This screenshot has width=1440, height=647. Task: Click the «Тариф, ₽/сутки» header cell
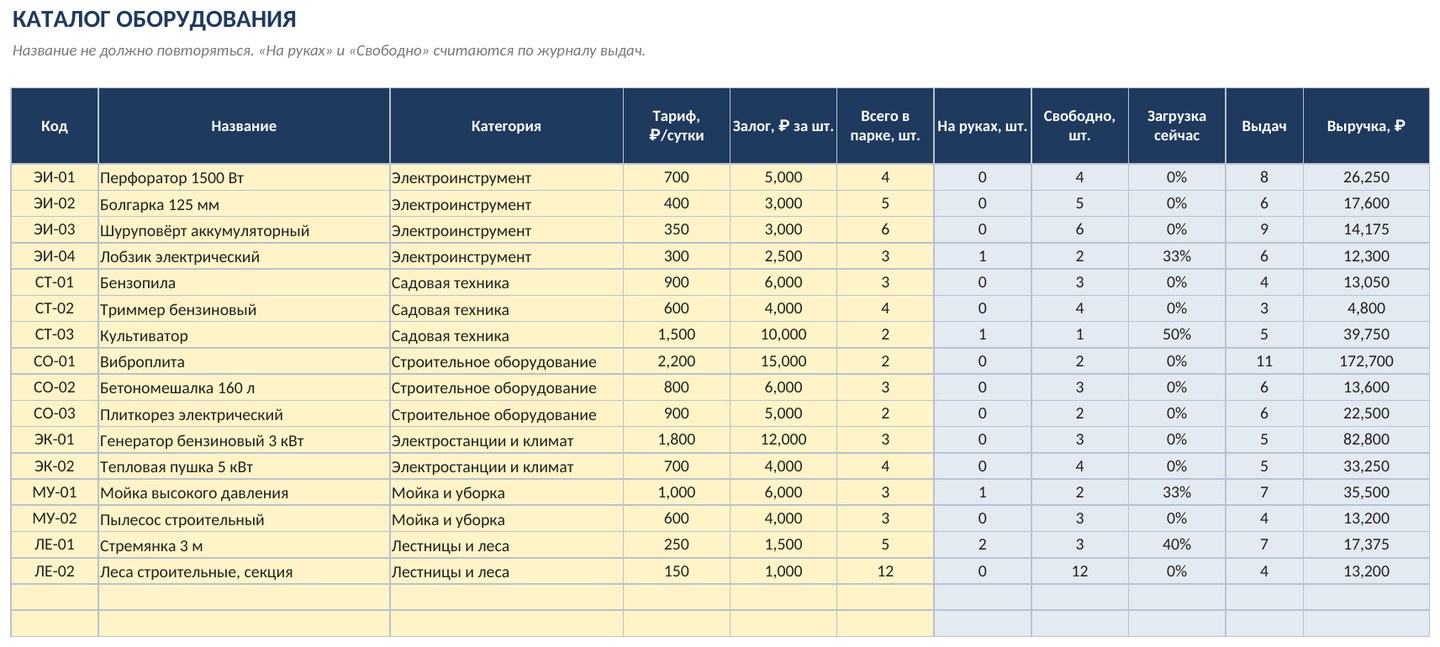(677, 126)
